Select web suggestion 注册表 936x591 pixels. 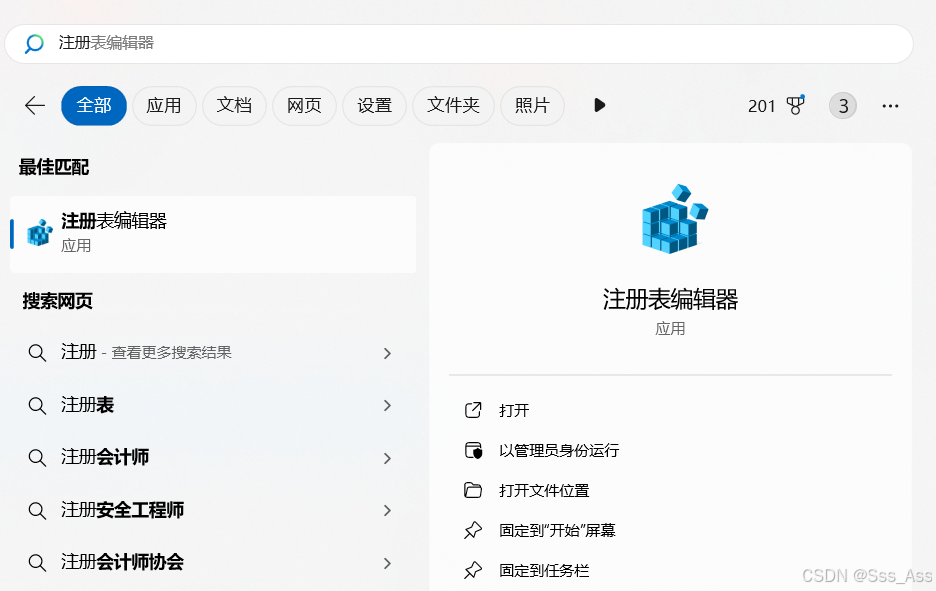coord(213,405)
